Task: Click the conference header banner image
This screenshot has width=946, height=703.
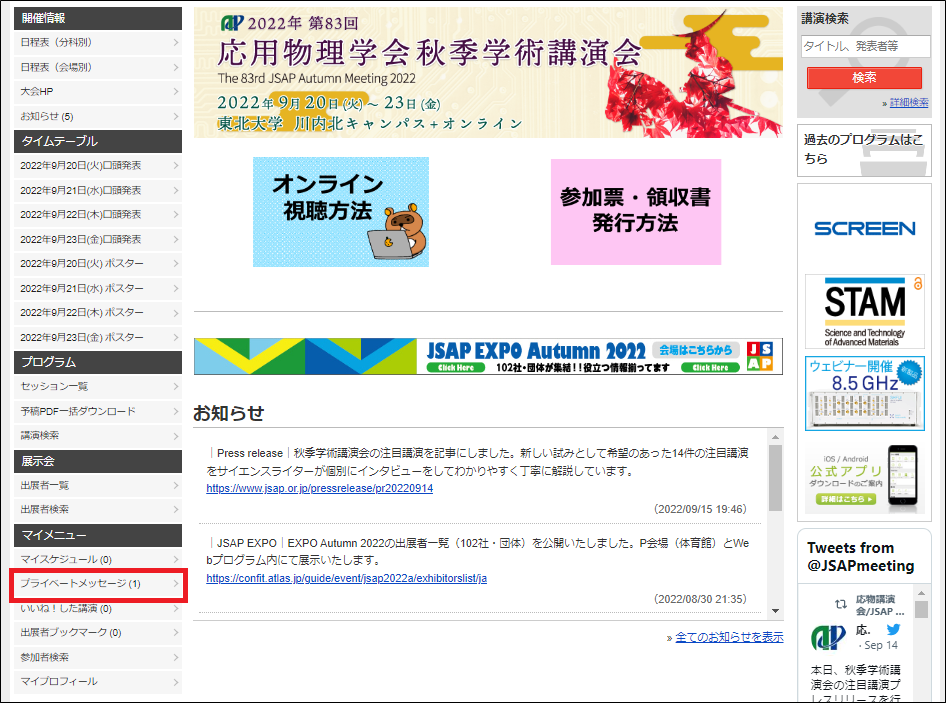Action: coord(488,73)
